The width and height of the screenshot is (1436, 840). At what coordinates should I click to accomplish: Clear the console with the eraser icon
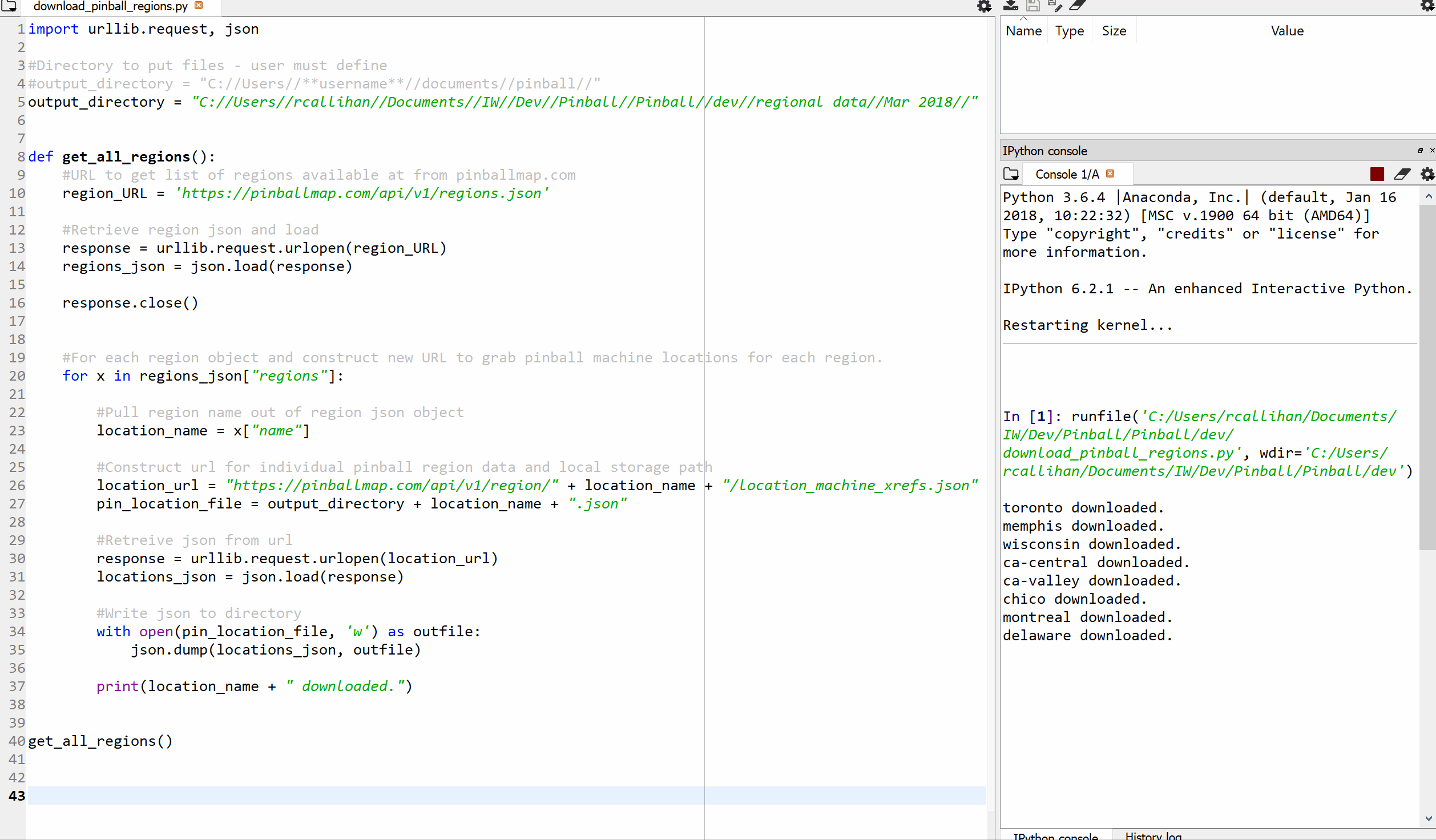1402,174
